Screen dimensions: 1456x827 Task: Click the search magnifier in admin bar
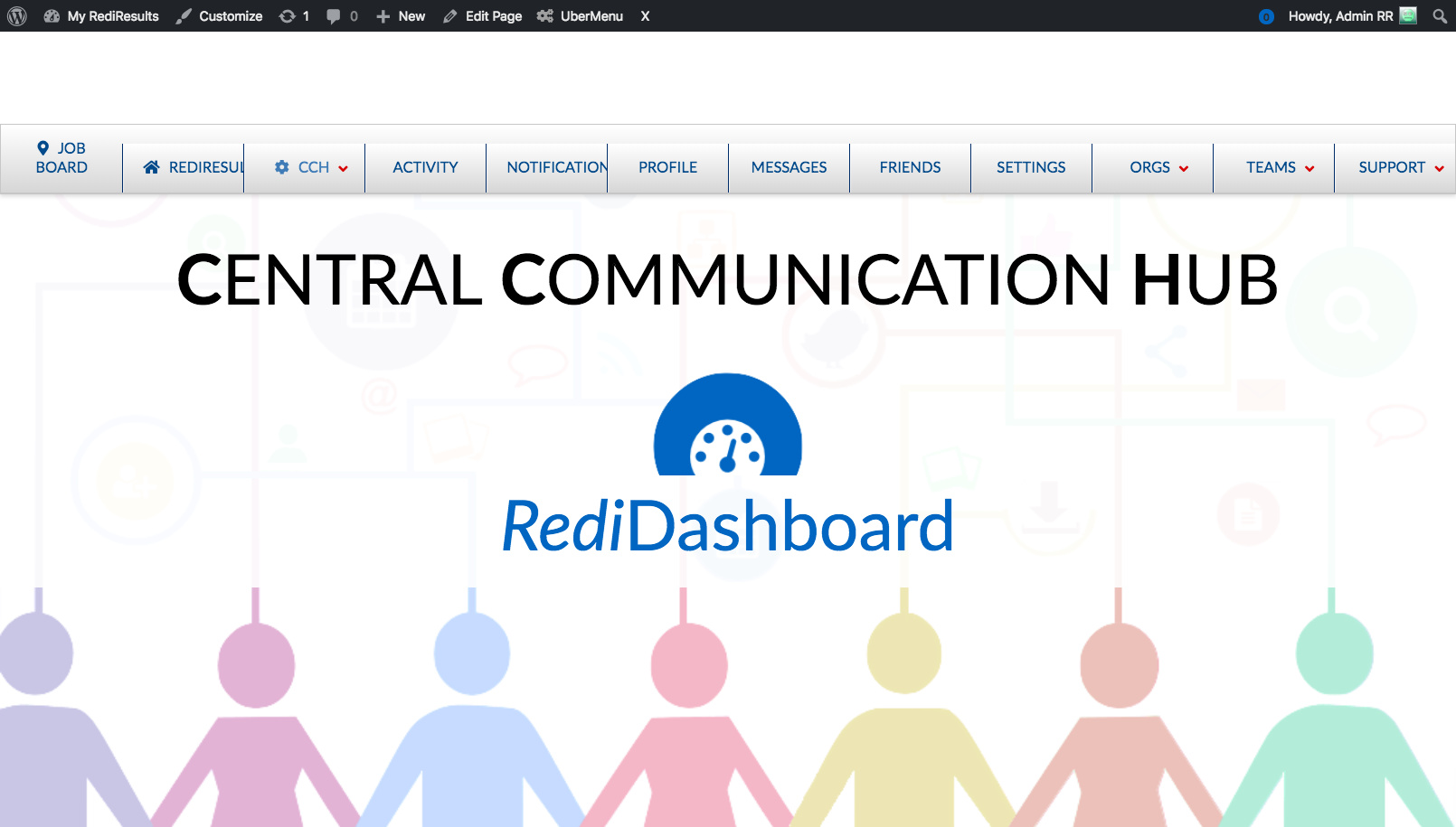click(1440, 16)
